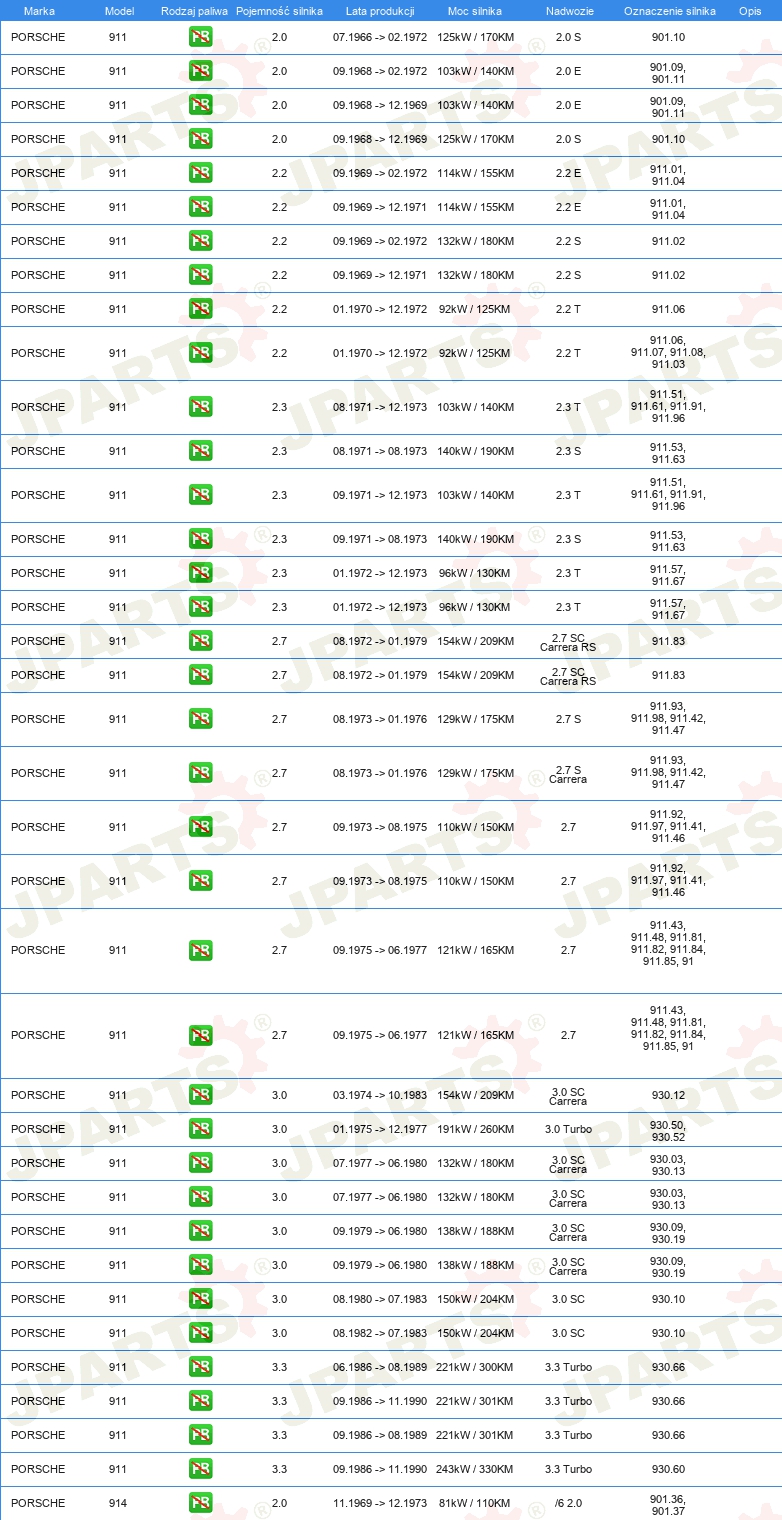Select the date cell 03.1974 -> 10.1983
The image size is (782, 1520).
380,1095
